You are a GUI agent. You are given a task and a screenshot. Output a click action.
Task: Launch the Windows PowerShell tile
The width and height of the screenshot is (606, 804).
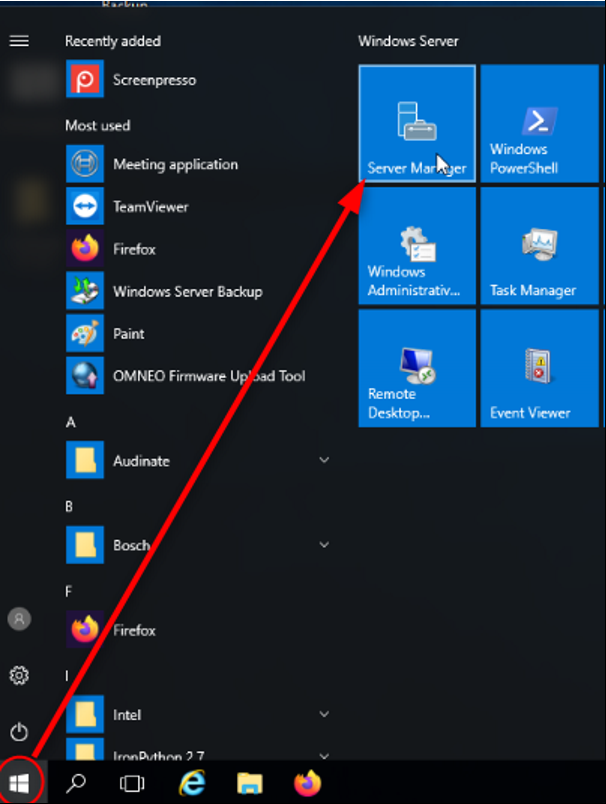click(539, 124)
